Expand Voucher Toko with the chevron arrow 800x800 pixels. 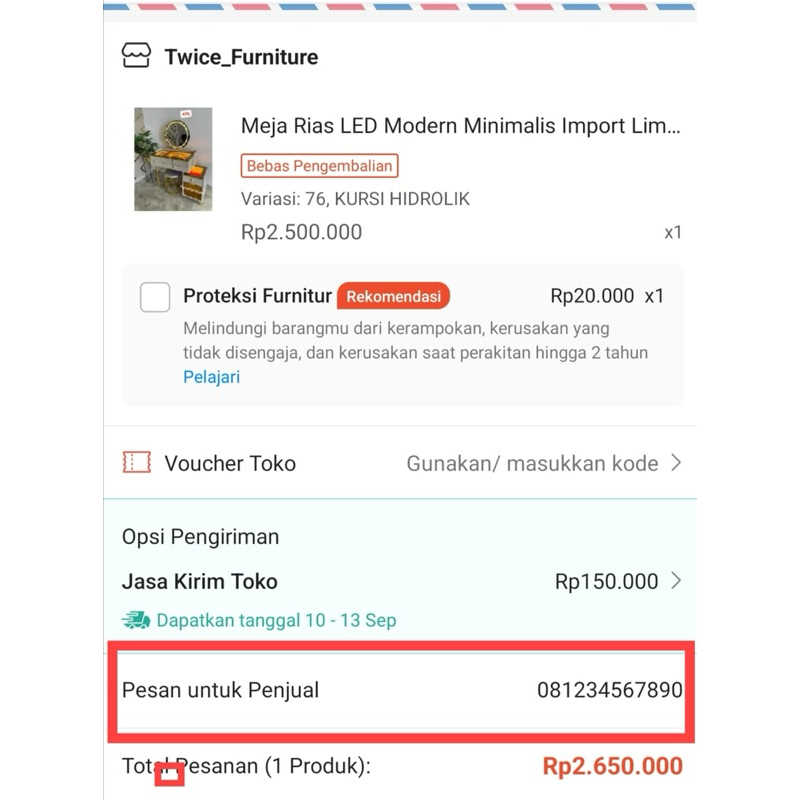[x=676, y=462]
